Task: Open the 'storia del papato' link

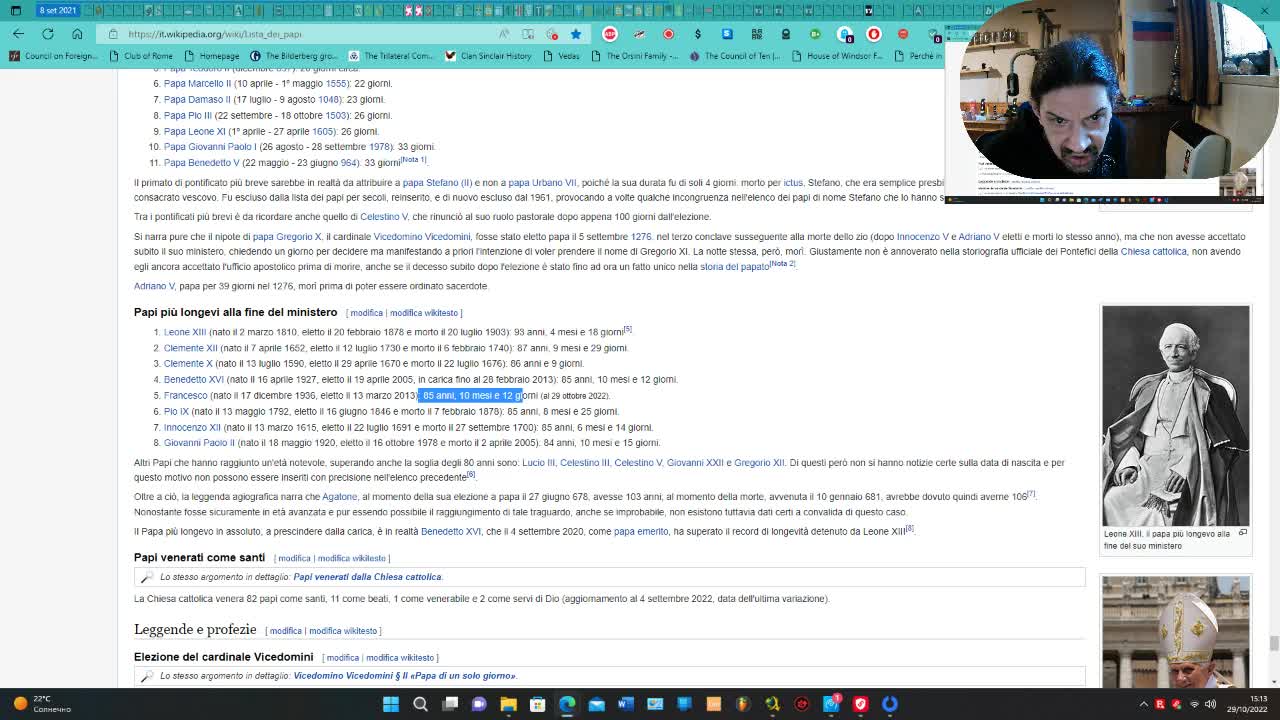Action: (734, 266)
